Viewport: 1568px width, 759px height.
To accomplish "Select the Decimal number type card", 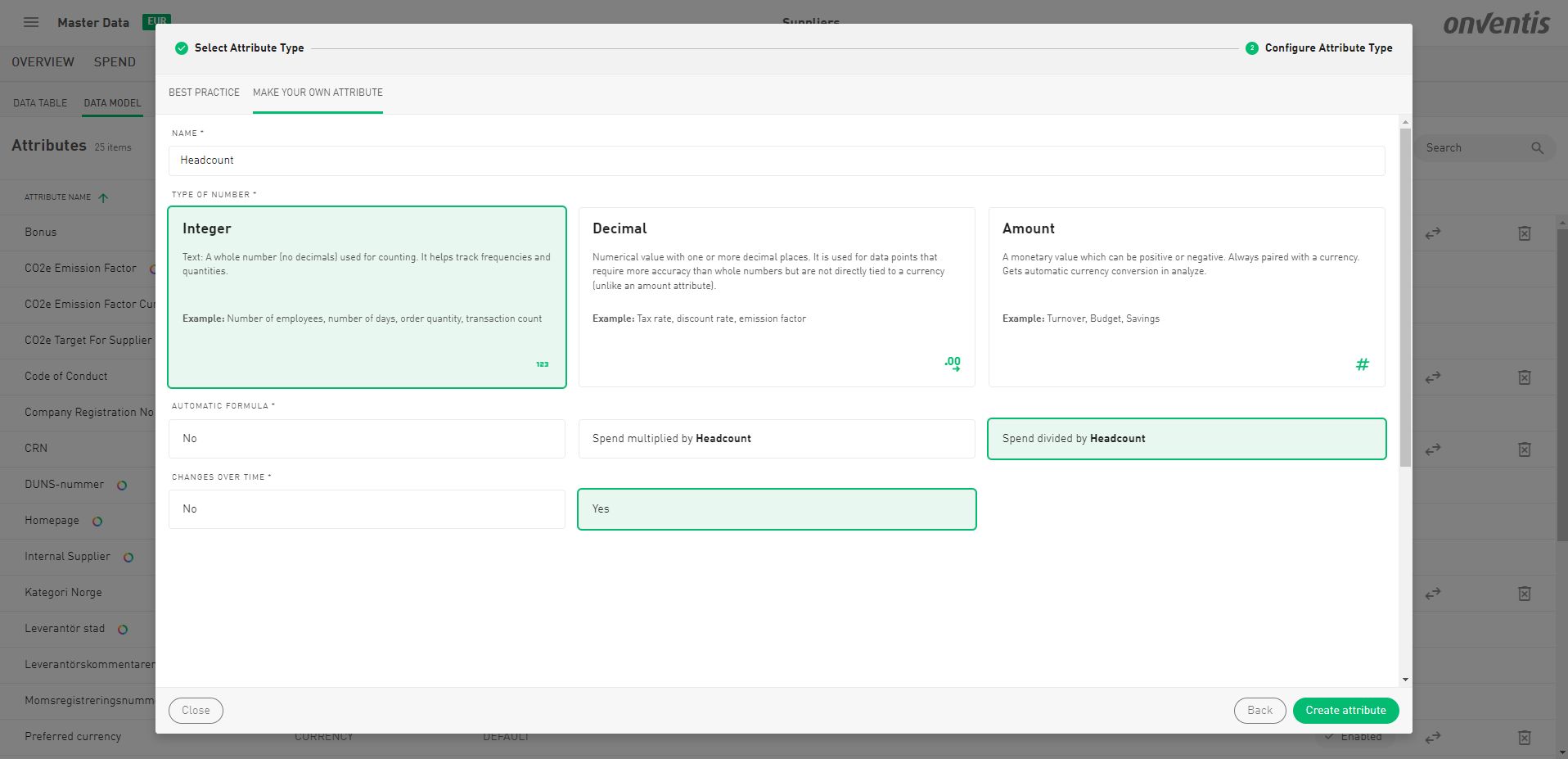I will [776, 296].
